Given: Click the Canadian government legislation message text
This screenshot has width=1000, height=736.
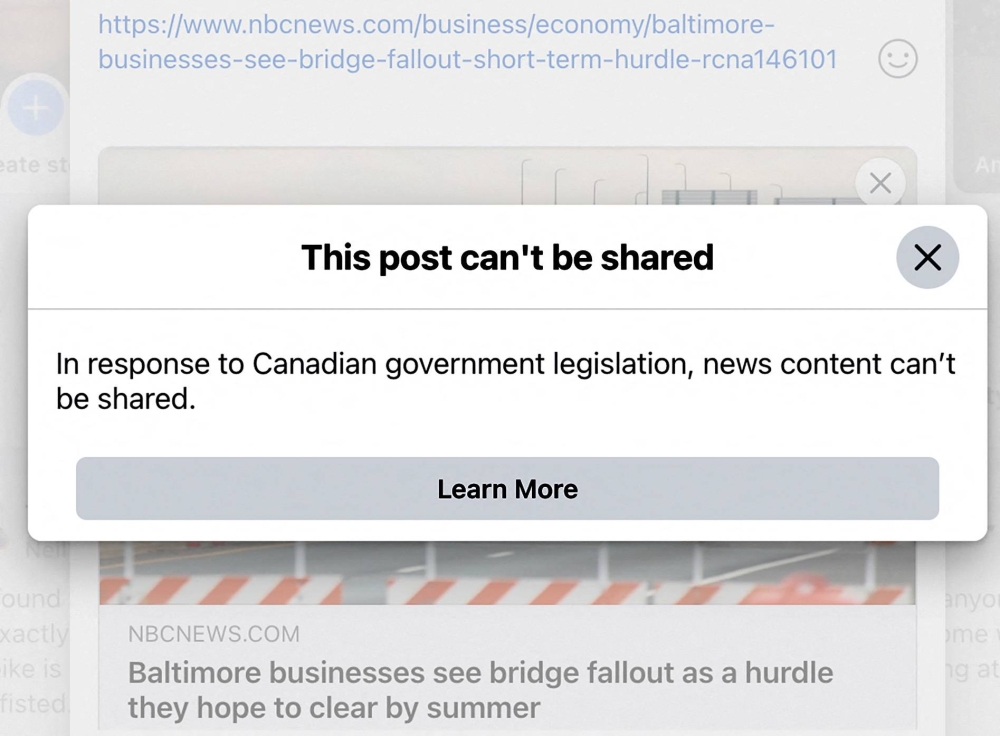Looking at the screenshot, I should [x=505, y=381].
